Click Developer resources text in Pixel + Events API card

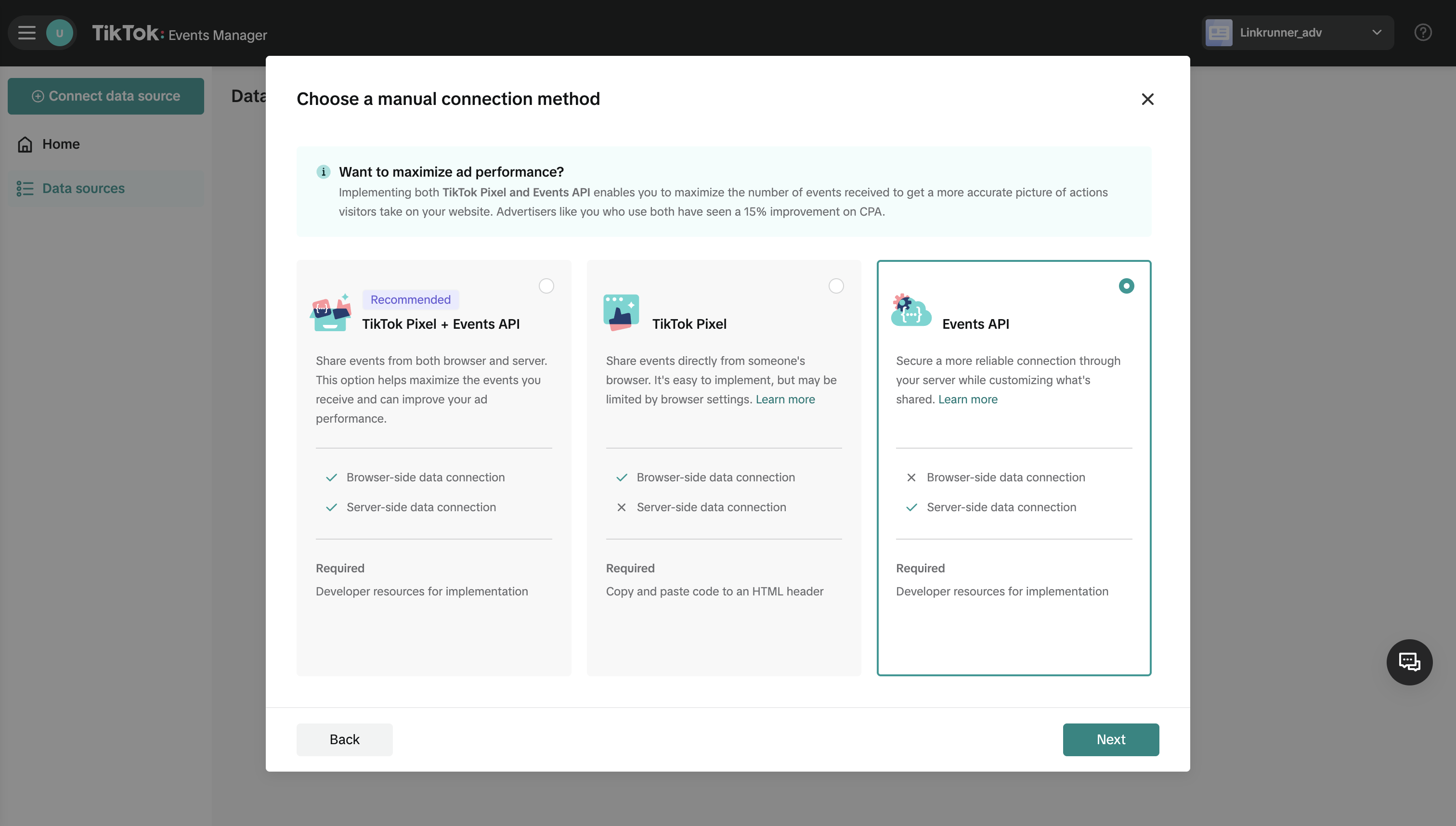pyautogui.click(x=422, y=591)
